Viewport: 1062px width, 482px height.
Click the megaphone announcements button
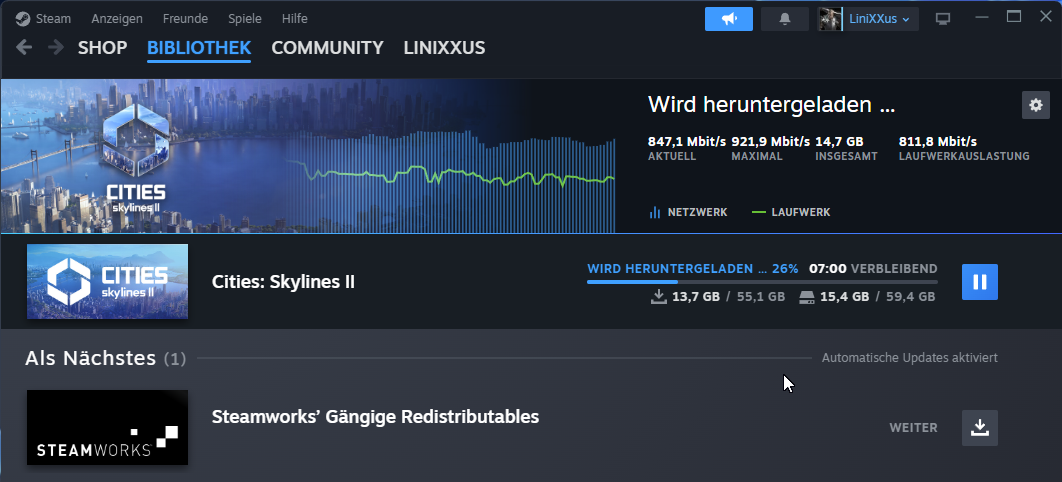pyautogui.click(x=729, y=19)
